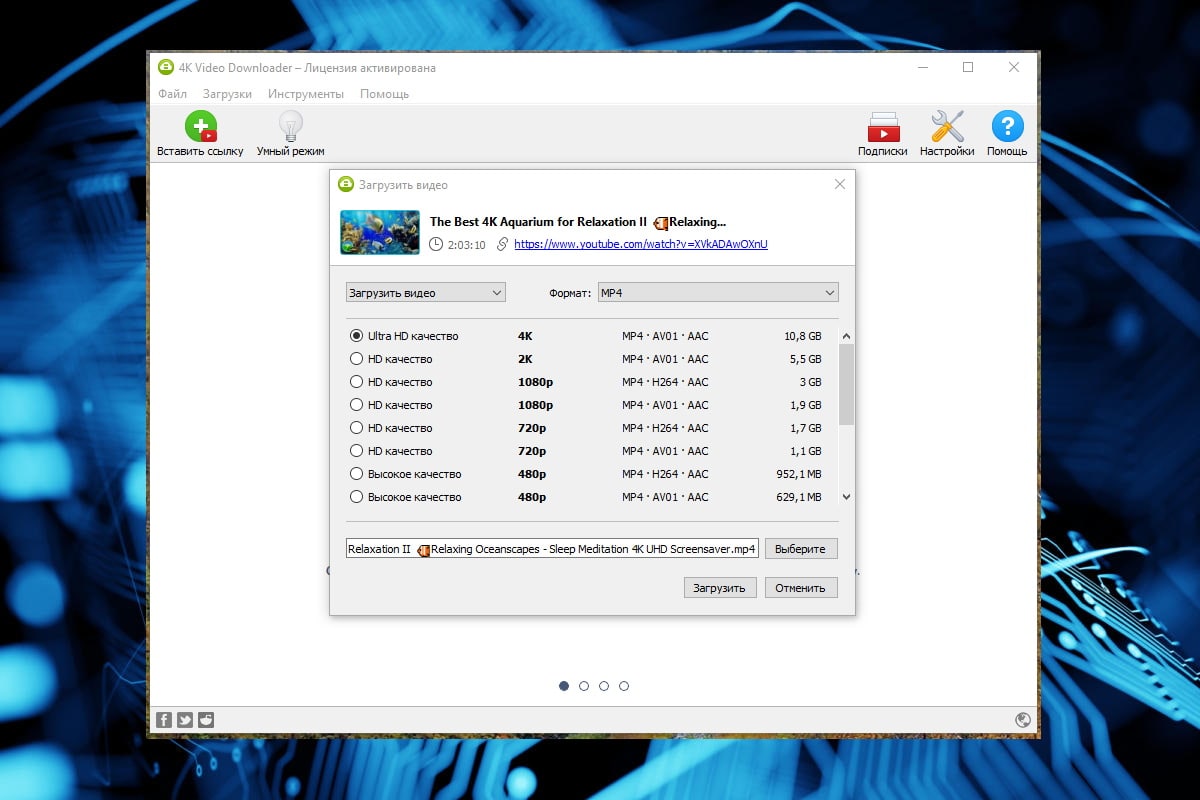This screenshot has width=1200, height=800.
Task: Click the link chain icon beside YouTube URL
Action: pos(503,244)
